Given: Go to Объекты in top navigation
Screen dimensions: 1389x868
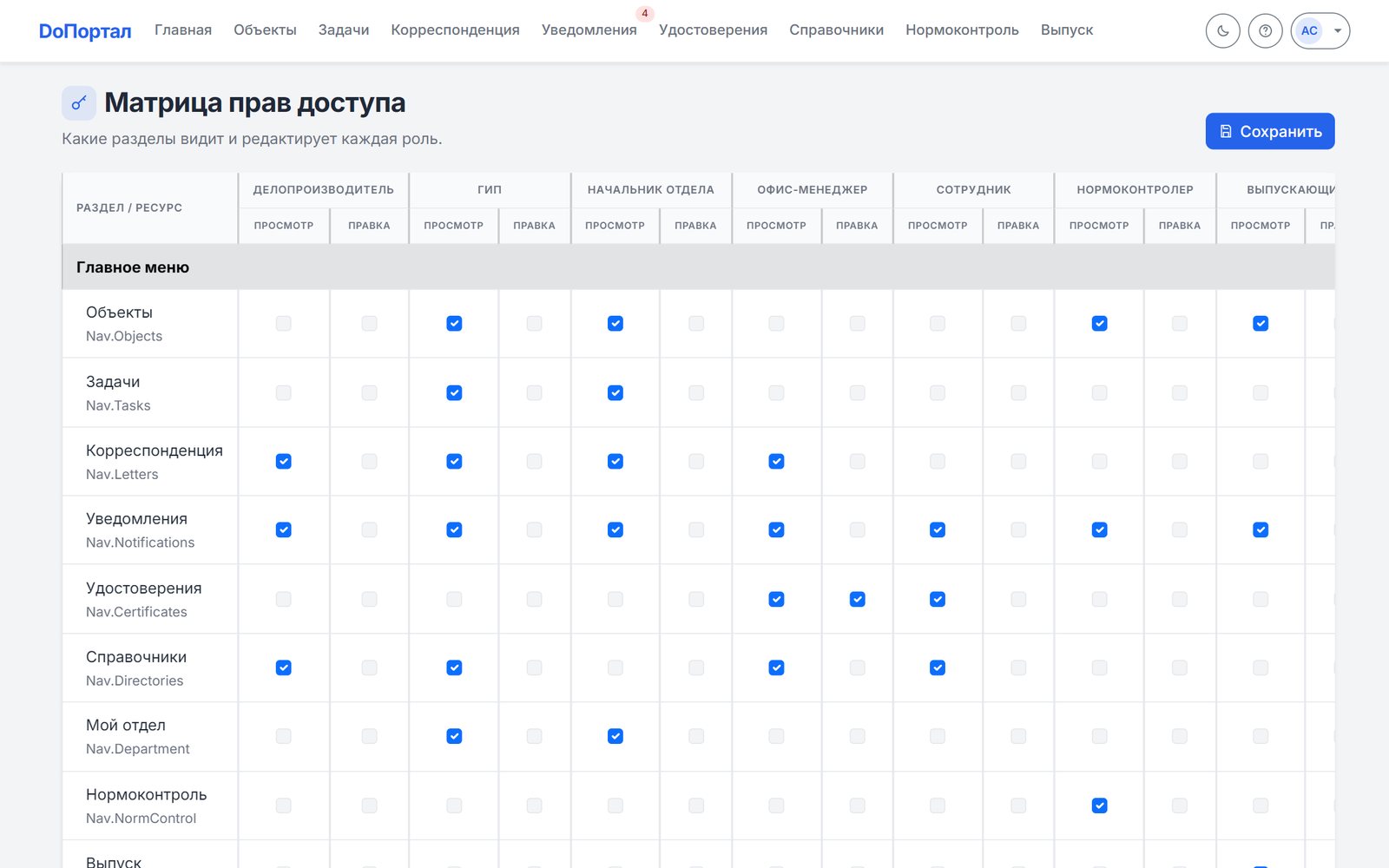Looking at the screenshot, I should (x=265, y=30).
